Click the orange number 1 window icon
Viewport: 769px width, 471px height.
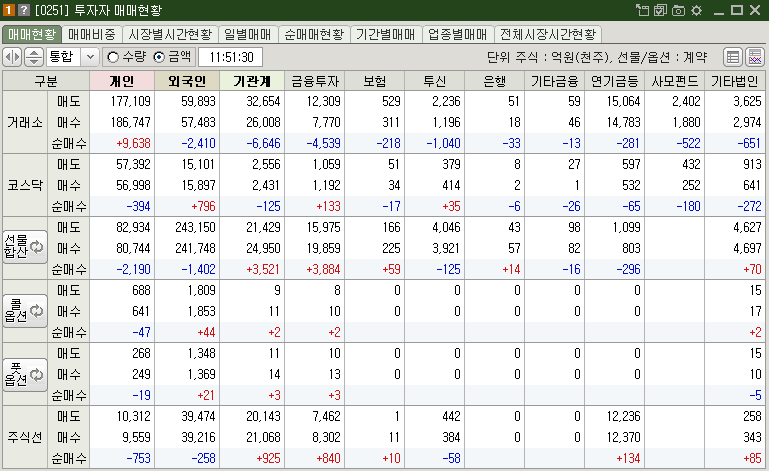tap(9, 9)
